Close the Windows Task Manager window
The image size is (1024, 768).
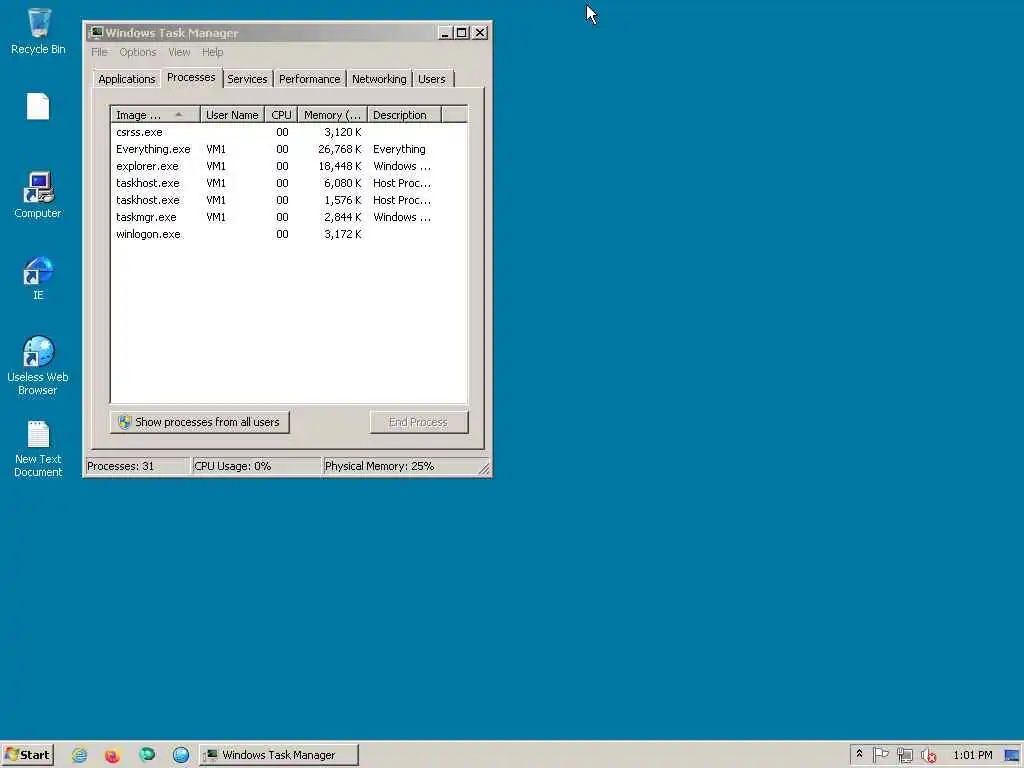point(480,33)
